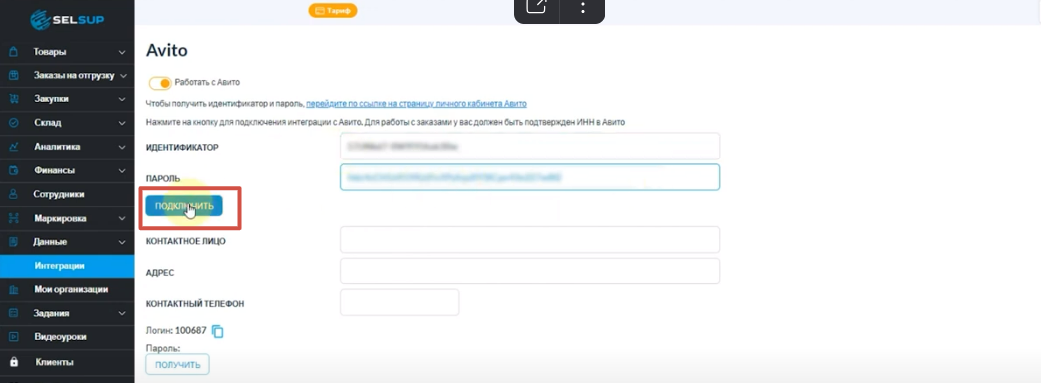Expand the Задания chevron
The image size is (1041, 383).
click(x=121, y=313)
